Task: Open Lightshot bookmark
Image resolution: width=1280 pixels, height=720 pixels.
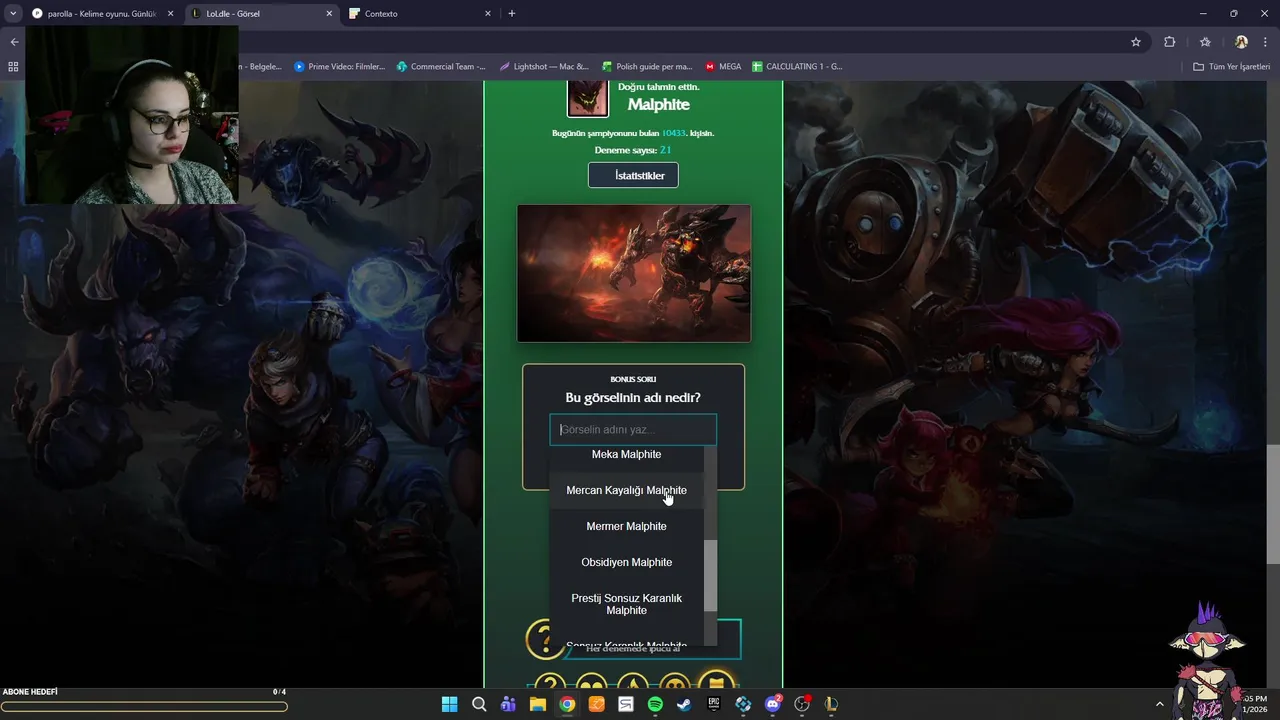Action: click(x=544, y=67)
